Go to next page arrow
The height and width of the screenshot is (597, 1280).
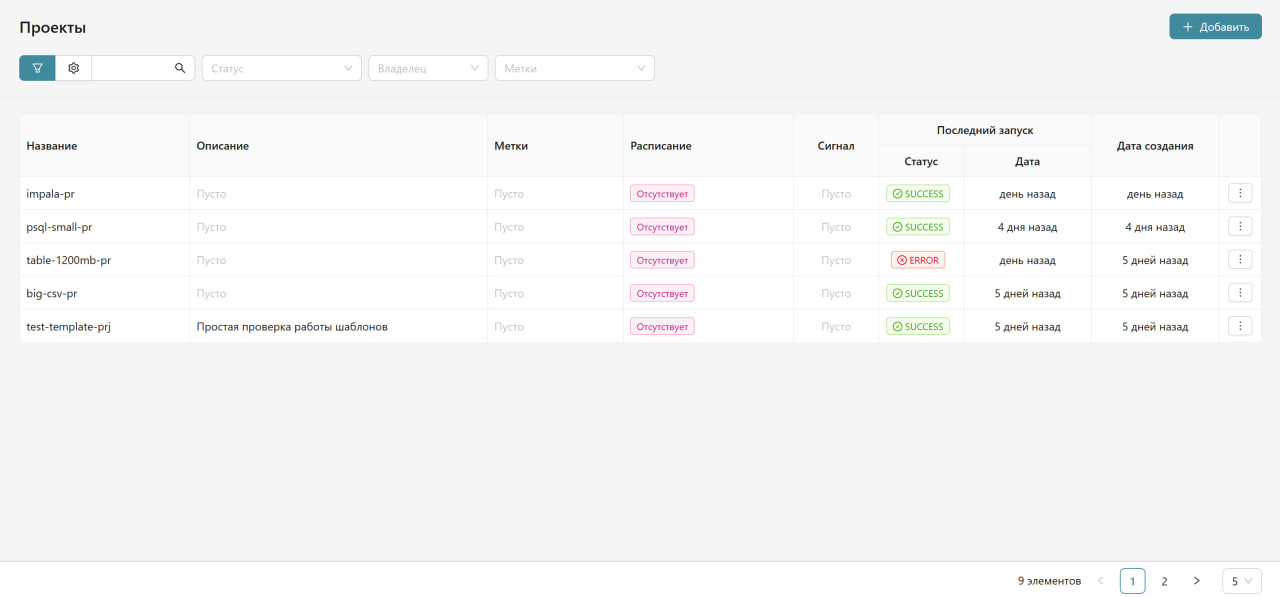pyautogui.click(x=1197, y=581)
